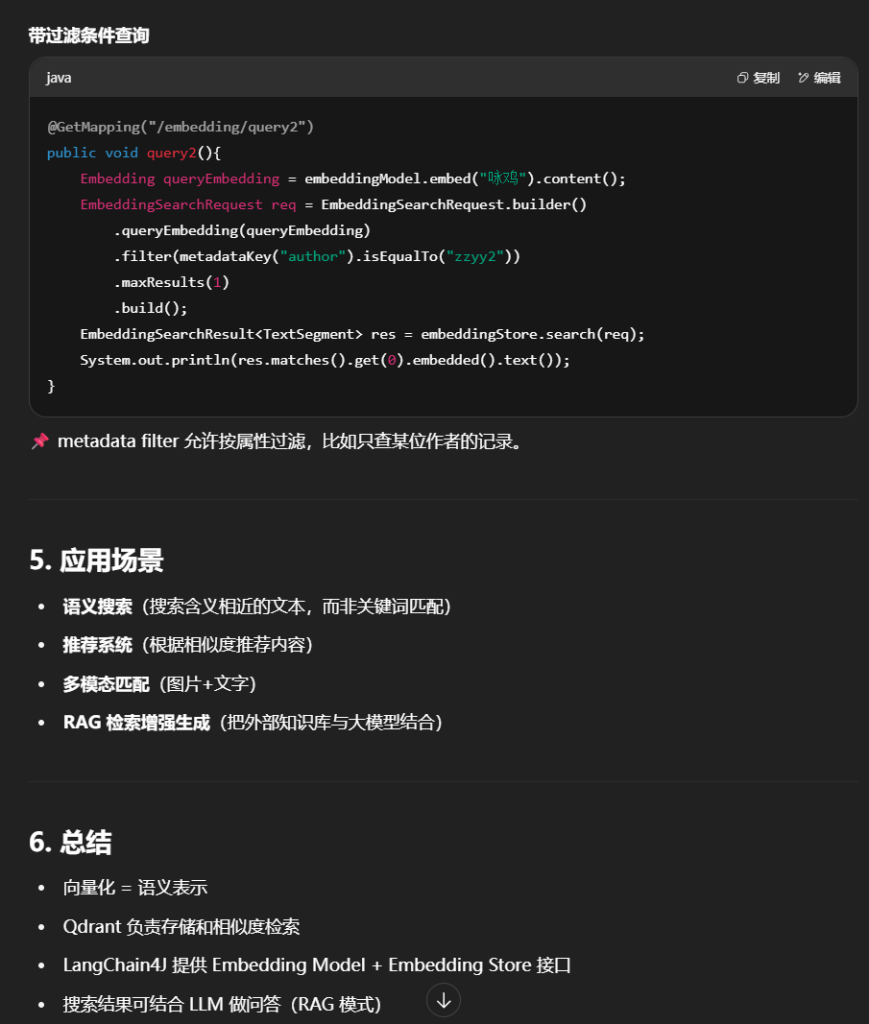Screen dimensions: 869x1024
Task: Click the 语义搜索 bullet item
Action: tap(97, 607)
